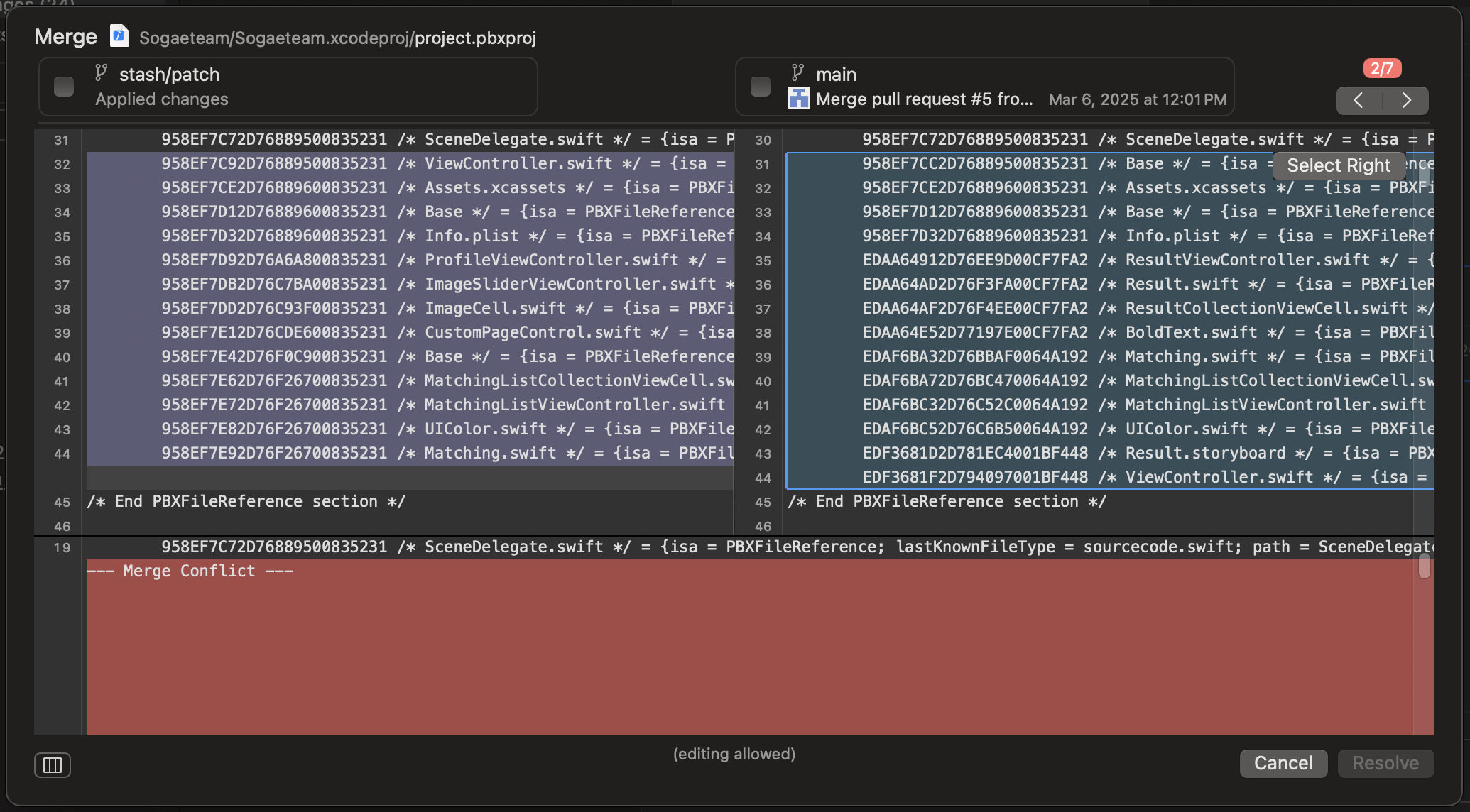This screenshot has width=1470, height=812.
Task: Click the project.pbxproj file icon
Action: [119, 36]
